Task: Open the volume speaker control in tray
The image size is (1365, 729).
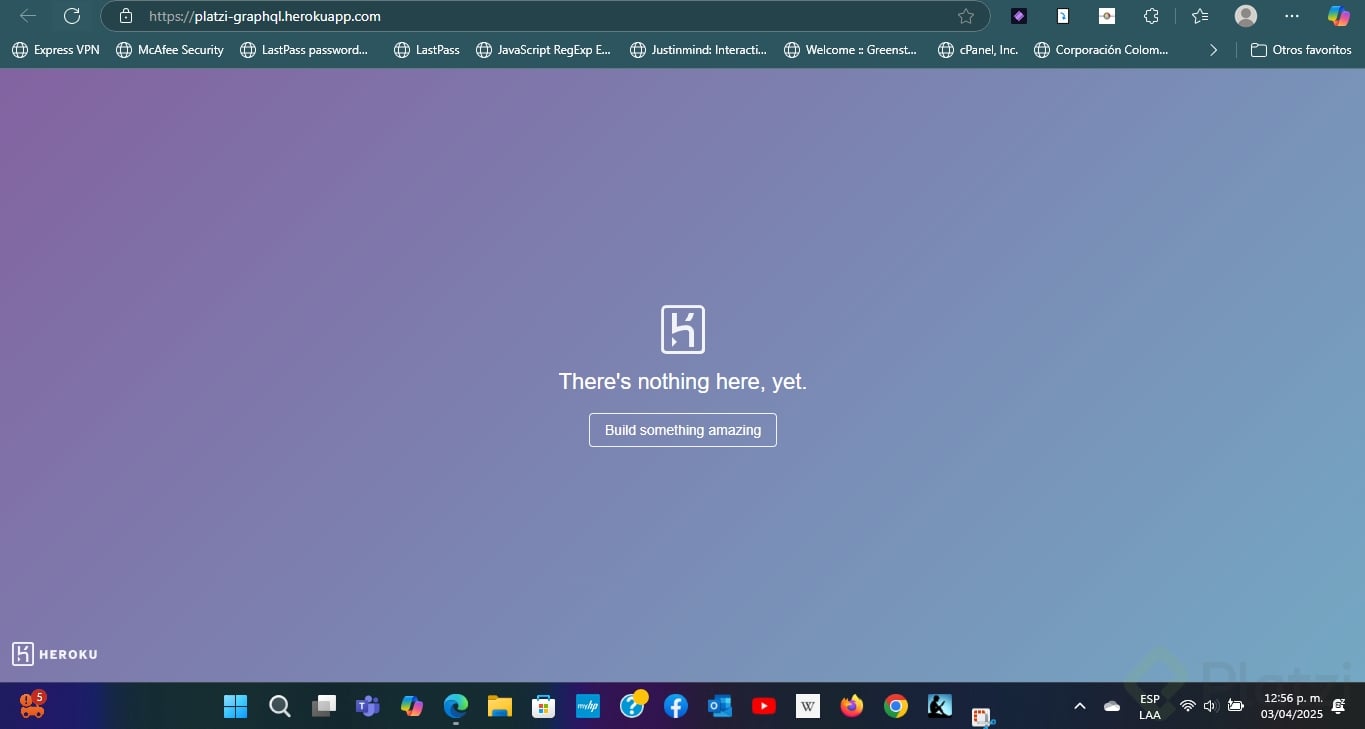Action: tap(1210, 706)
